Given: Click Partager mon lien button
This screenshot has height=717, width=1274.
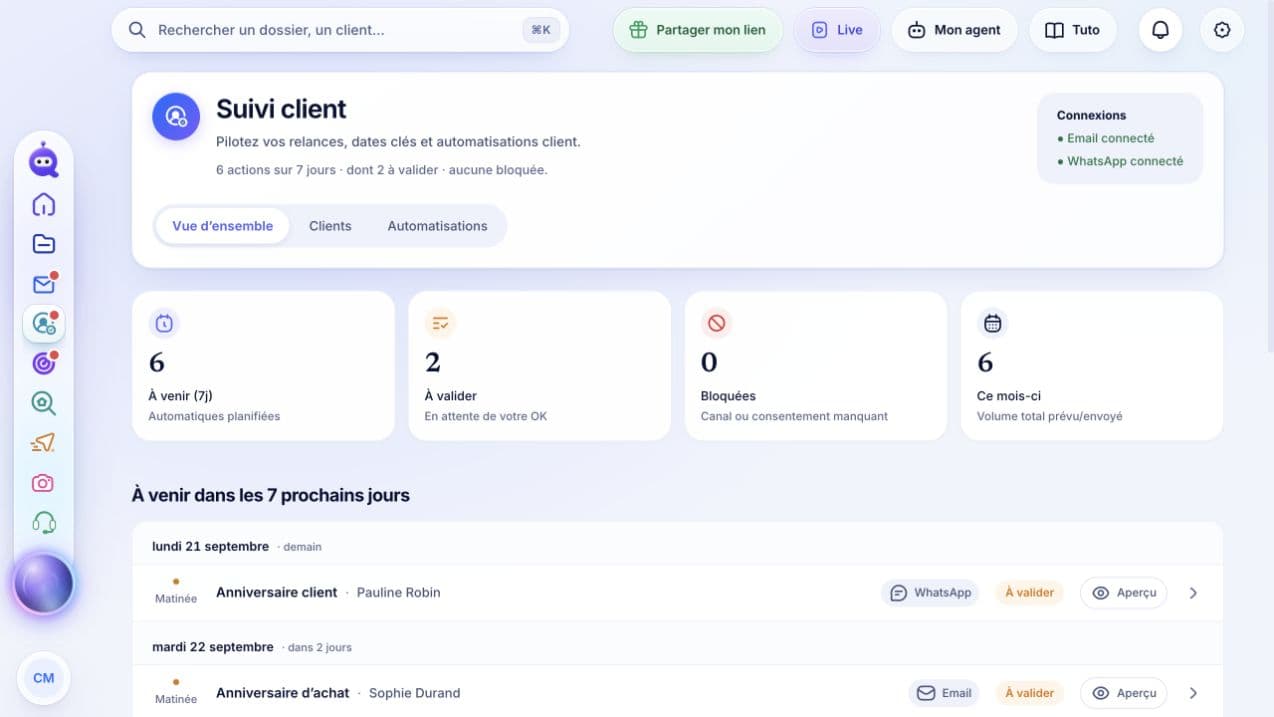Looking at the screenshot, I should [x=698, y=30].
